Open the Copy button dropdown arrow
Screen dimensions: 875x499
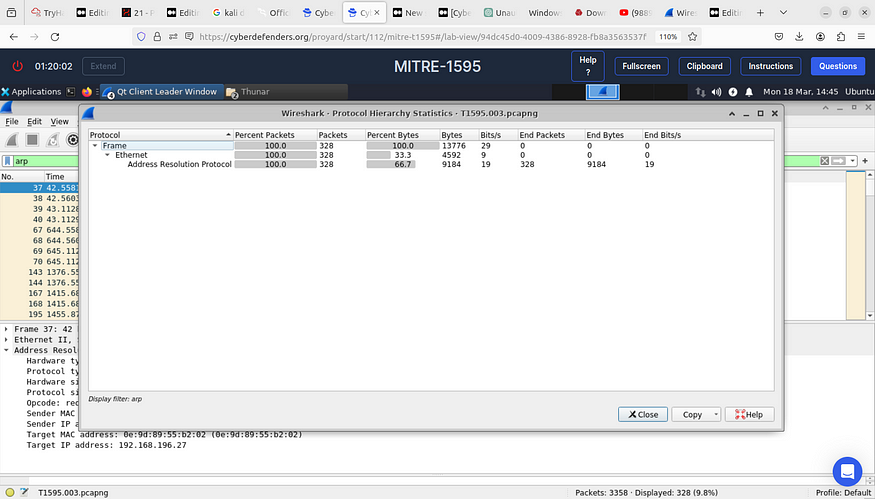click(x=715, y=415)
